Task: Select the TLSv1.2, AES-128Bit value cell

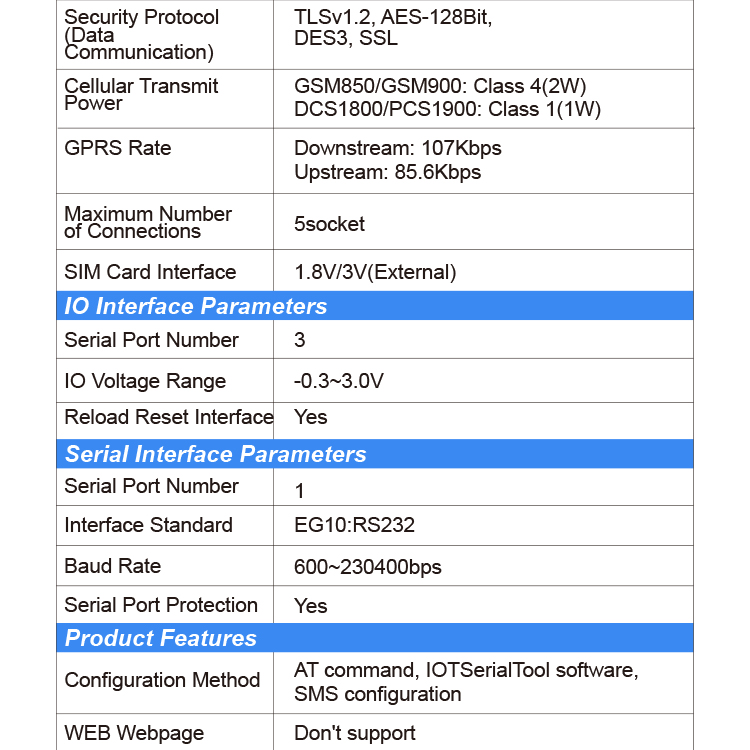Action: click(483, 34)
